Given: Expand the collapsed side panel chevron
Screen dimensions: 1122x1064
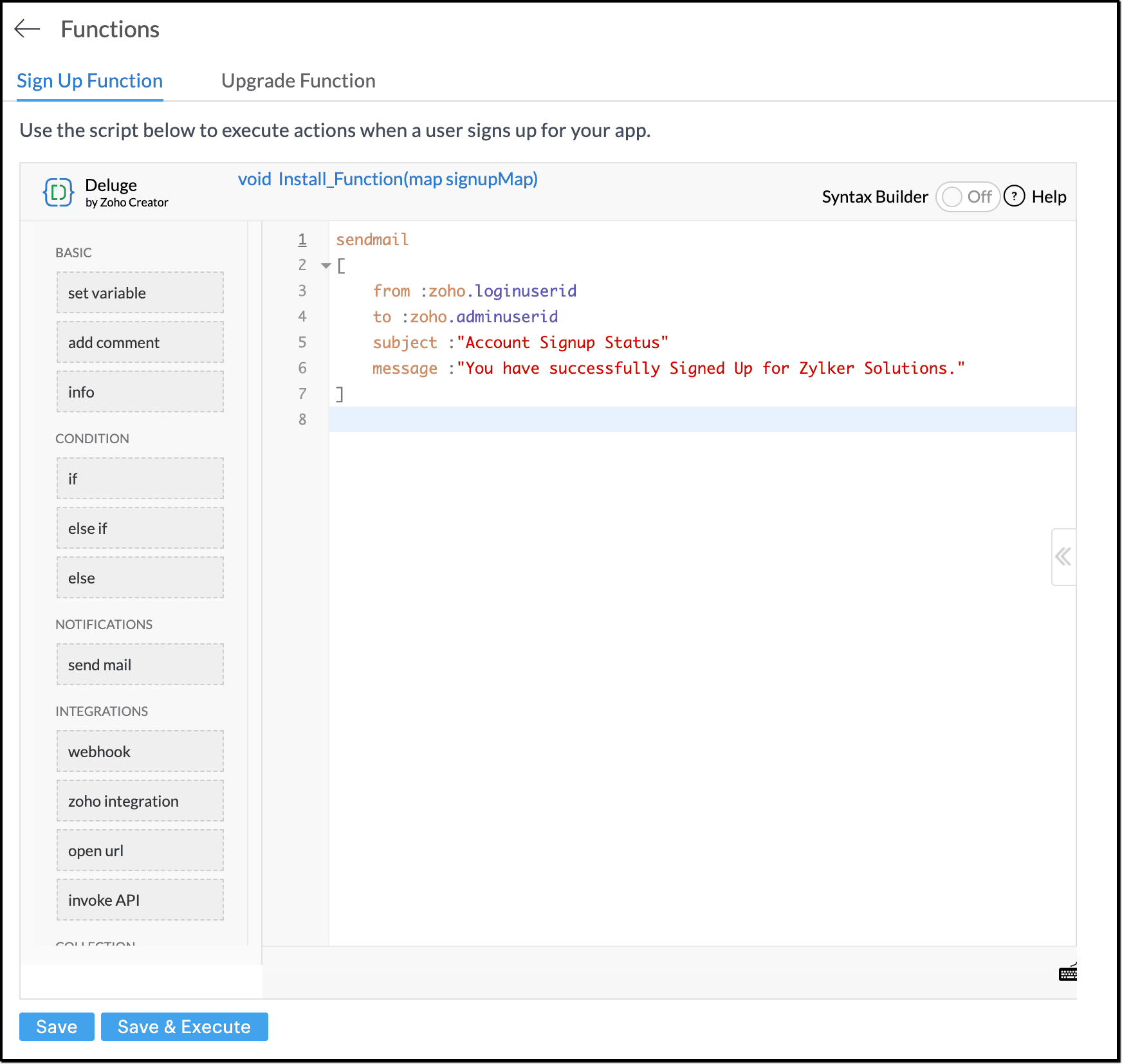Looking at the screenshot, I should click(1063, 556).
